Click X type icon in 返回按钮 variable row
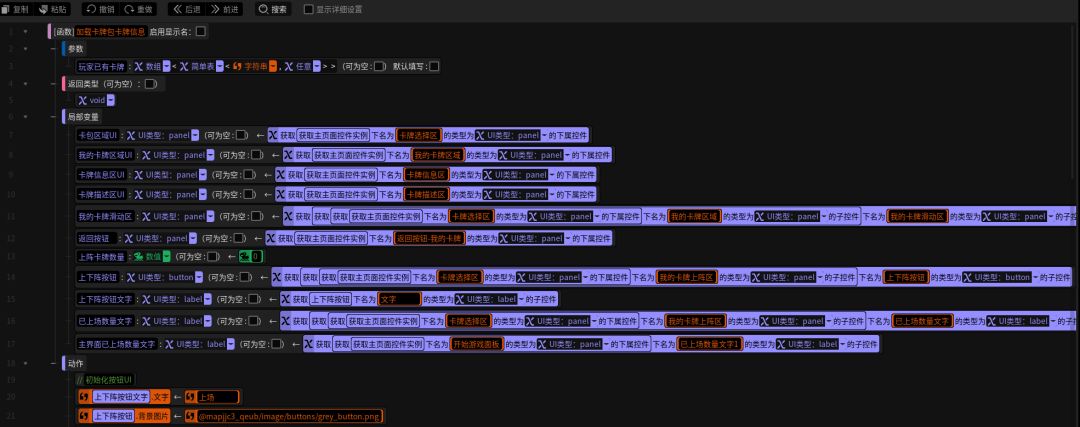The height and width of the screenshot is (427, 1080). click(x=127, y=238)
